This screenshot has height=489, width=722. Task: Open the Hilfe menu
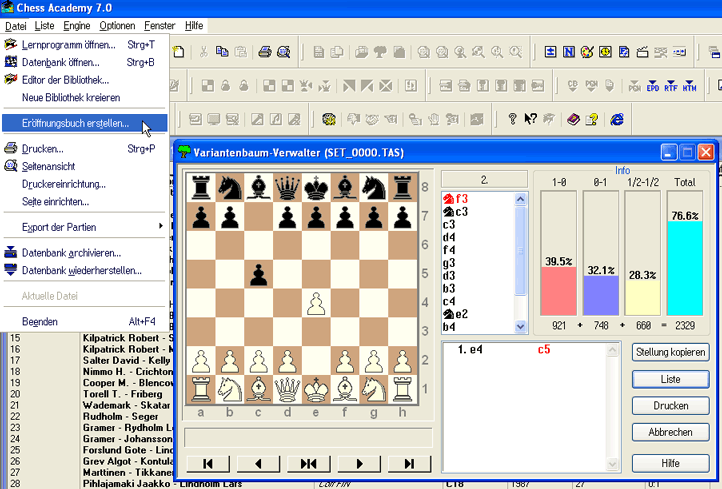[x=194, y=26]
